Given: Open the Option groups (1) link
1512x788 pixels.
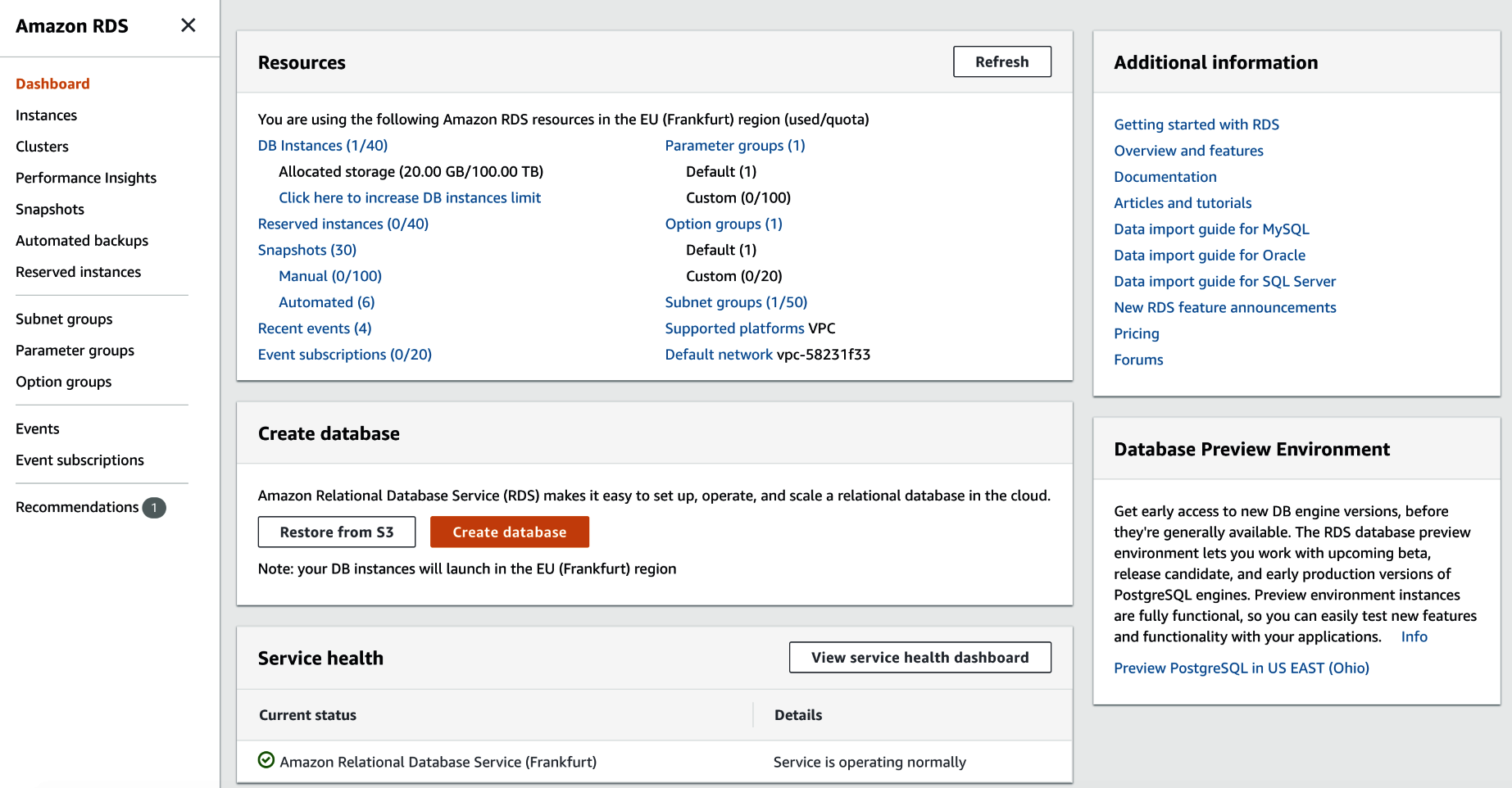Looking at the screenshot, I should (x=723, y=224).
